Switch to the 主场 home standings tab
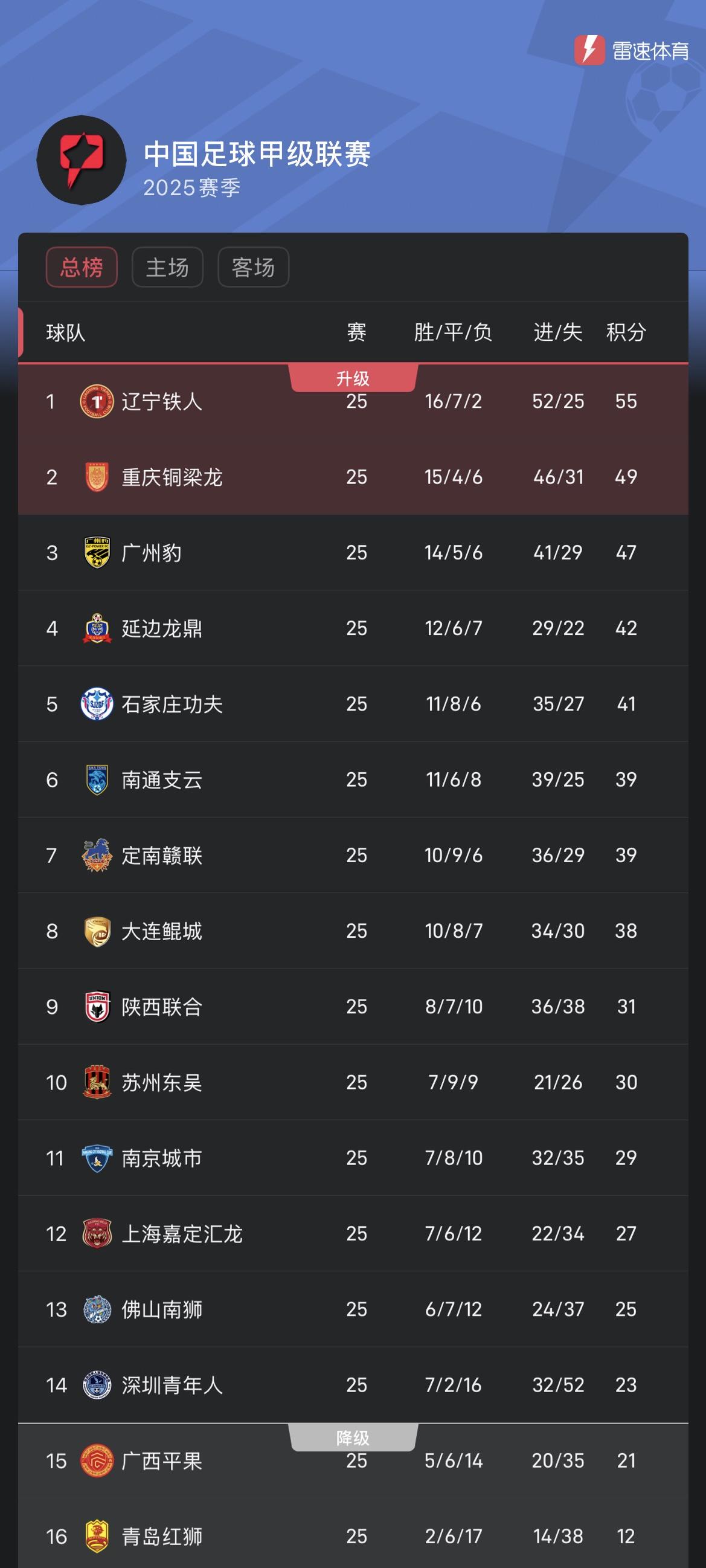Viewport: 706px width, 1568px height. point(167,267)
